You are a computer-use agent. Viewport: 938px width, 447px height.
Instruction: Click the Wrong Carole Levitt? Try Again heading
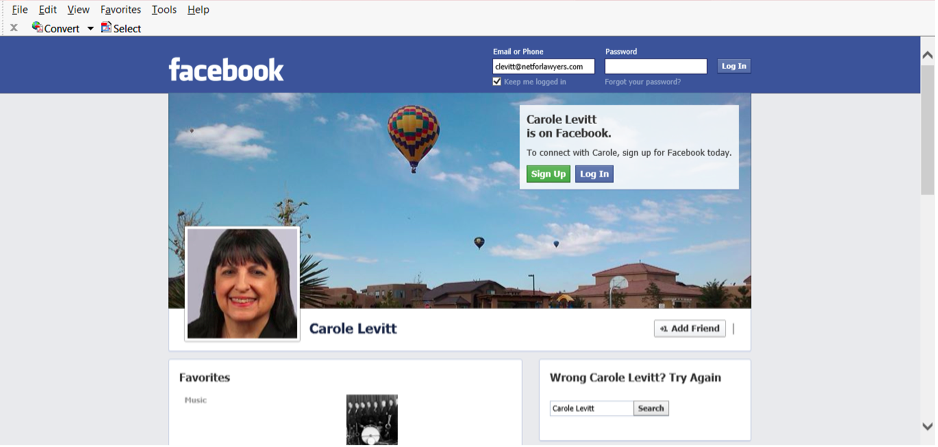tap(635, 378)
